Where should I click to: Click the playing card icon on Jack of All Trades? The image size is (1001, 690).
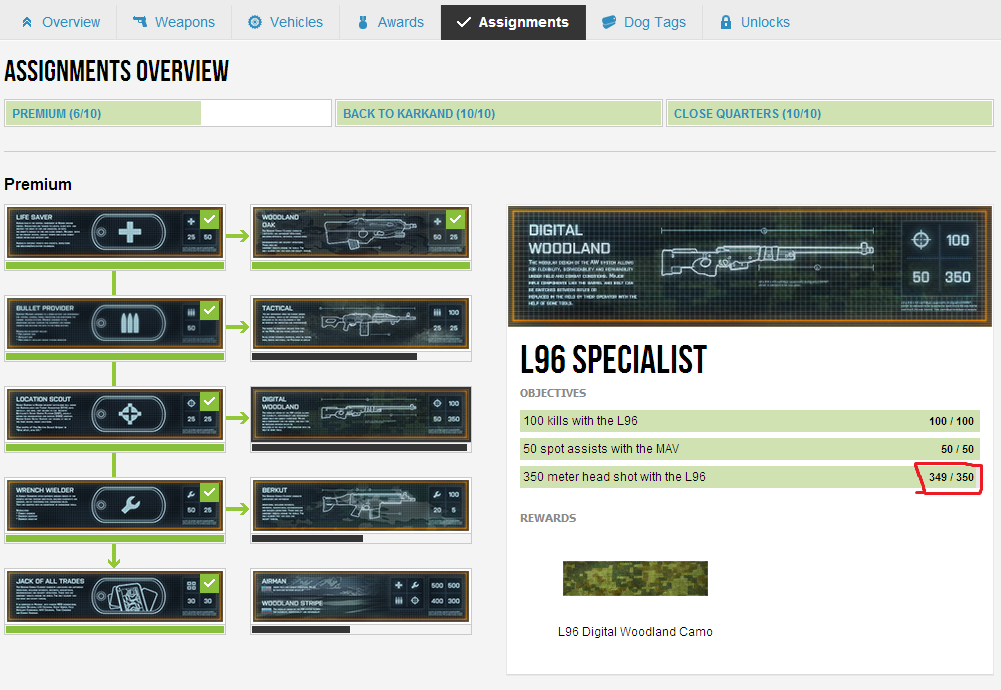tap(129, 596)
